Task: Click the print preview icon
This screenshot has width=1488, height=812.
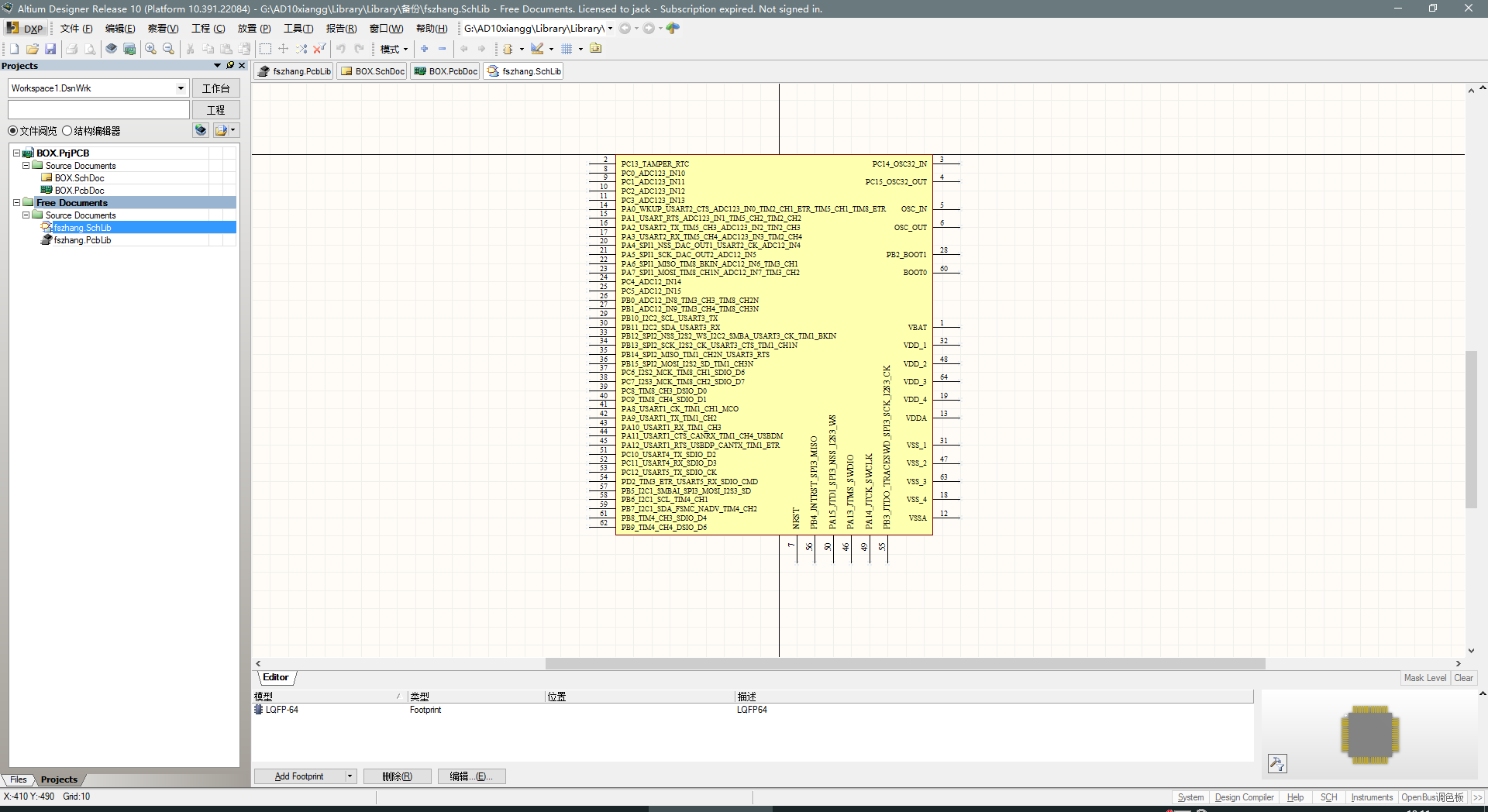Action: tap(90, 49)
